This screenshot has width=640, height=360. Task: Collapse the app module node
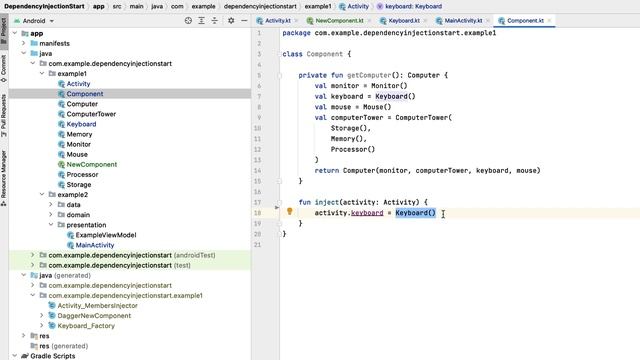click(15, 33)
